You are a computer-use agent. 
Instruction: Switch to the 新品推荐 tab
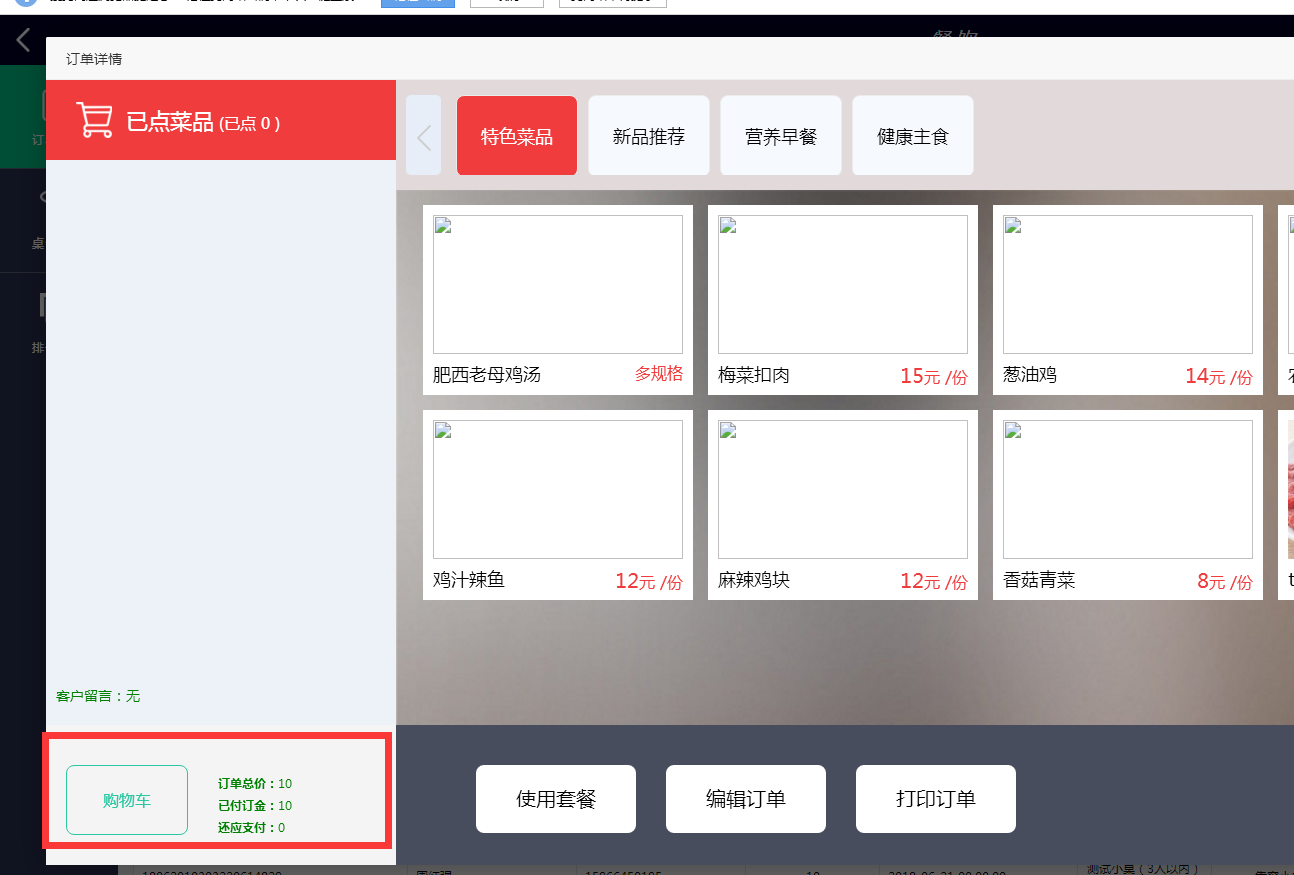click(649, 136)
